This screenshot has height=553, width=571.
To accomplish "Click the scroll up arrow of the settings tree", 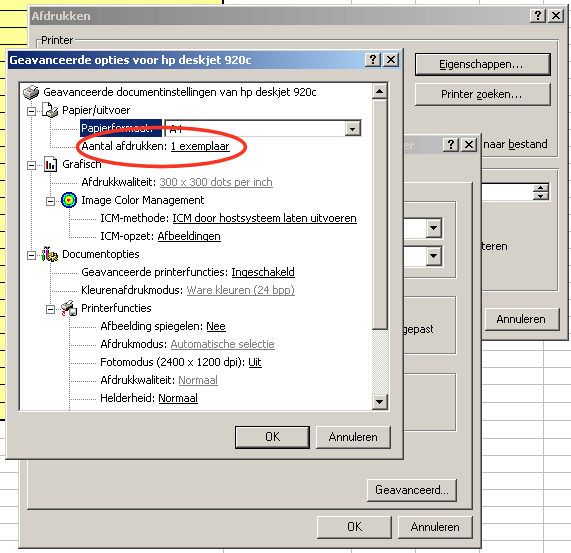I will coord(379,91).
